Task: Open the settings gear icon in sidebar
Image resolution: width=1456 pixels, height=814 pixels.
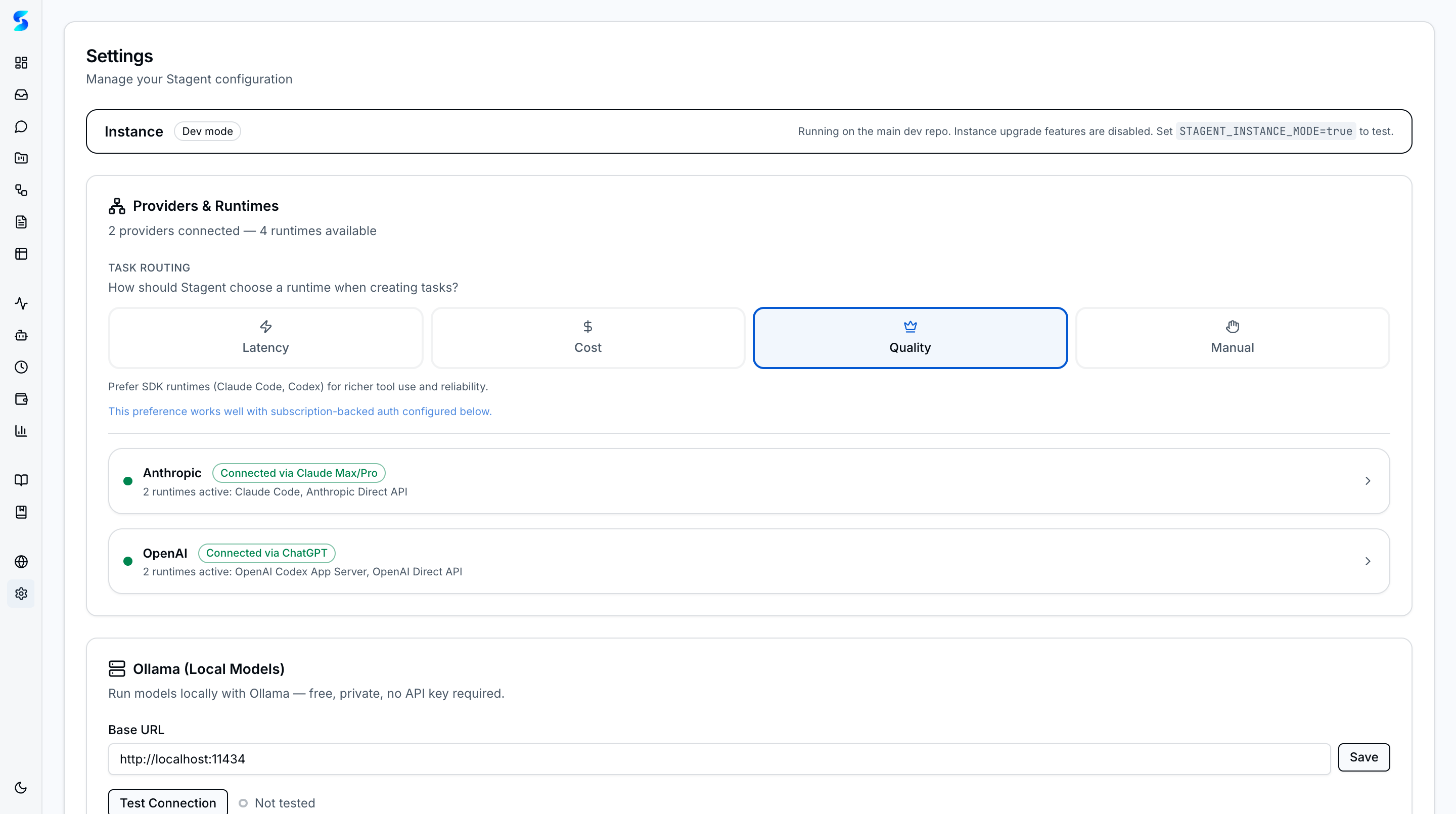Action: point(21,594)
